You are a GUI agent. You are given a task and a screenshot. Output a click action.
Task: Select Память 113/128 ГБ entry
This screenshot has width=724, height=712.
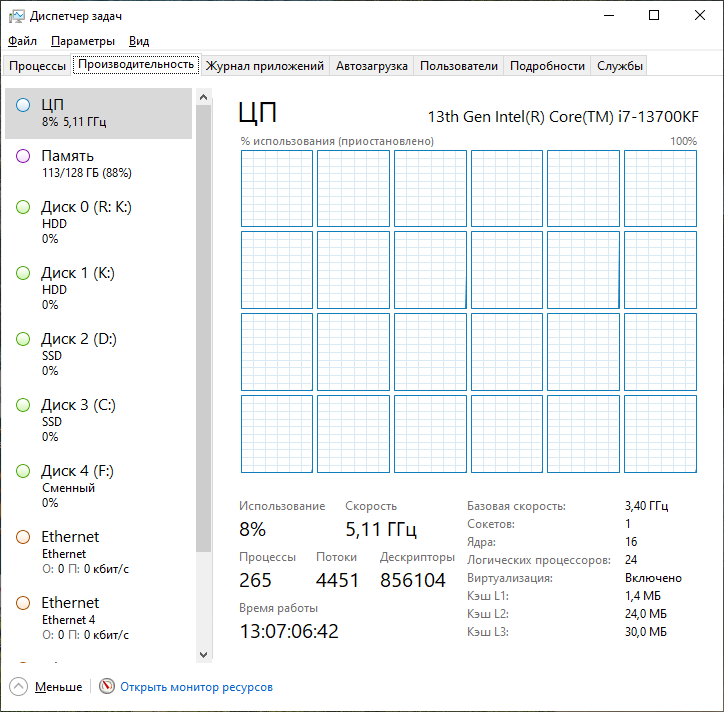tap(98, 164)
